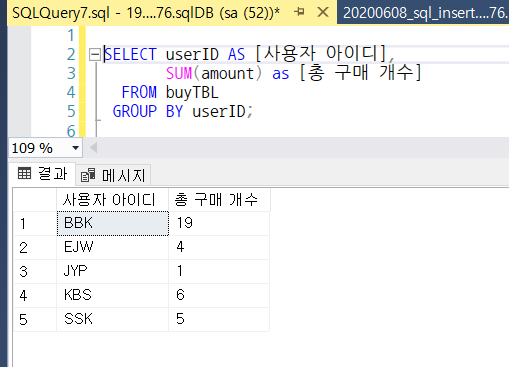Click the alias [사용자 아이디] in query
Viewport: 509px width, 367px height.
(321, 53)
